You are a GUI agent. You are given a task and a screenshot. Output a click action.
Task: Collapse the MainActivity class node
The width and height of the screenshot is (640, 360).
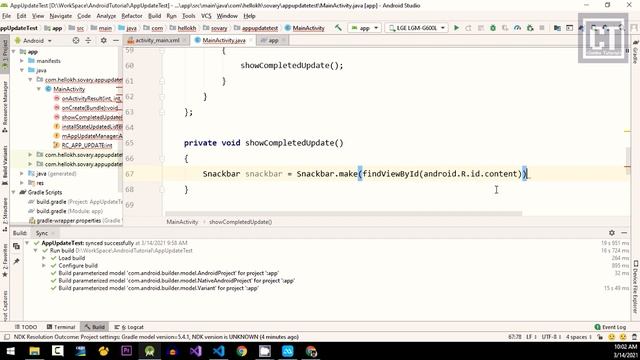[x=39, y=89]
